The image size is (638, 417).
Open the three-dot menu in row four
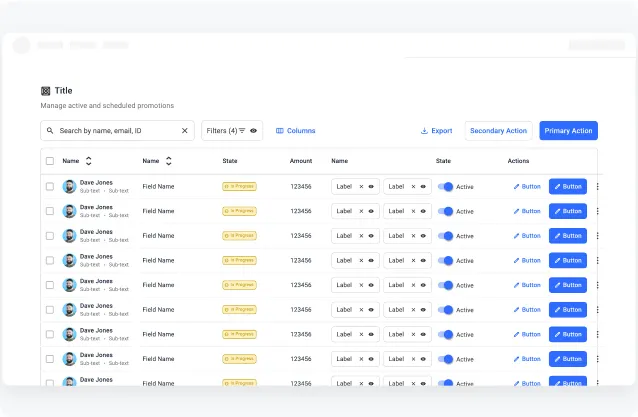click(x=597, y=260)
